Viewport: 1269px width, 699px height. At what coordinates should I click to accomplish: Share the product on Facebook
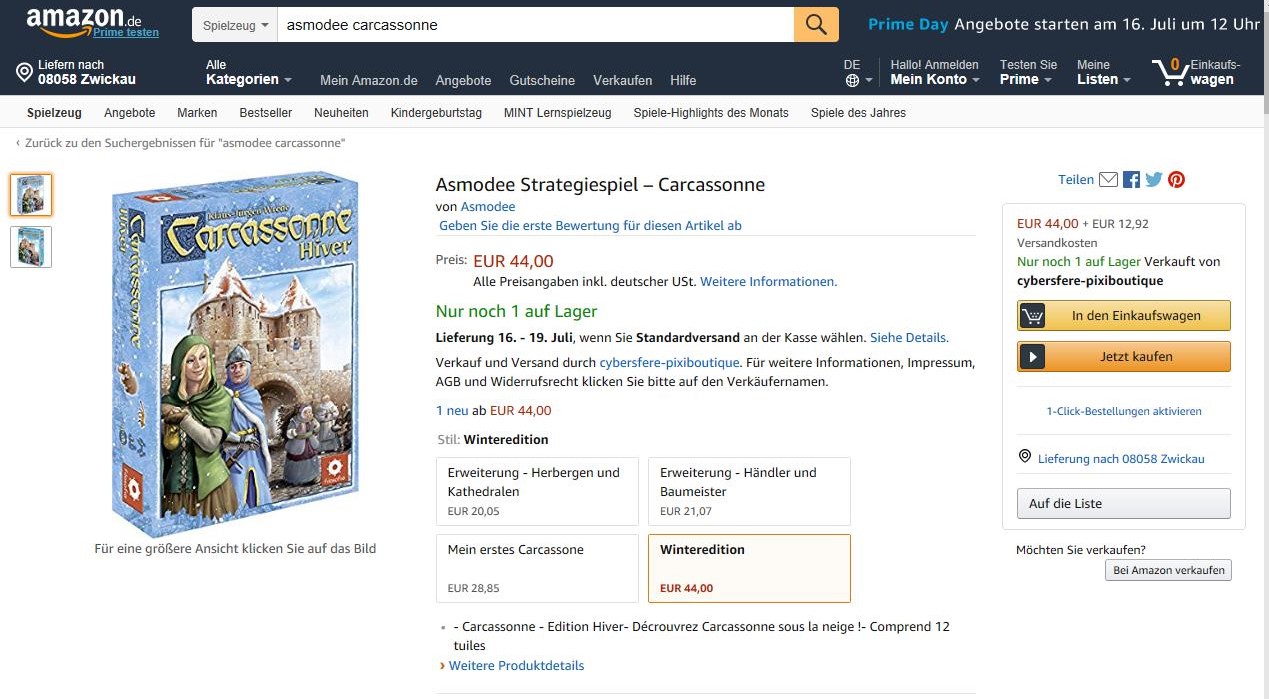coord(1131,180)
